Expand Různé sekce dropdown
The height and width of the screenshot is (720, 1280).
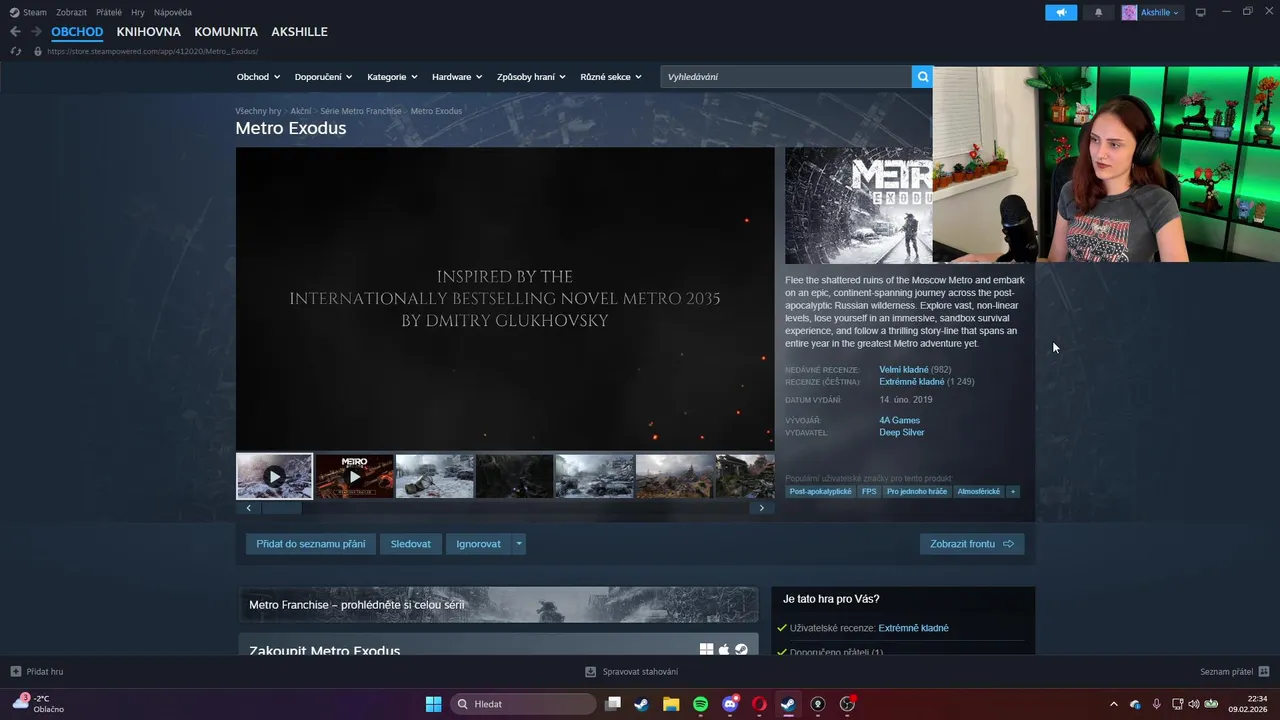611,77
